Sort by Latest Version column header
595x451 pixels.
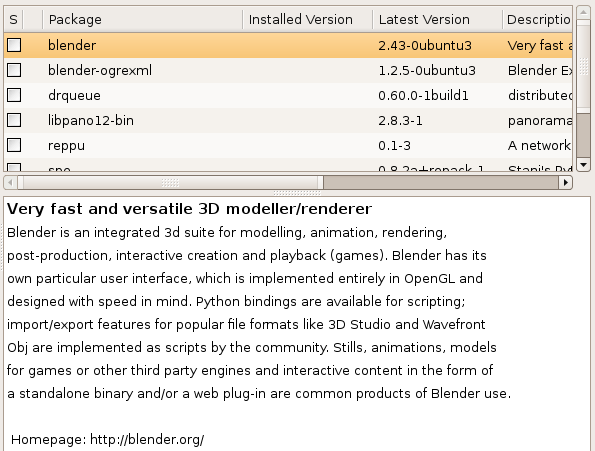[437, 19]
